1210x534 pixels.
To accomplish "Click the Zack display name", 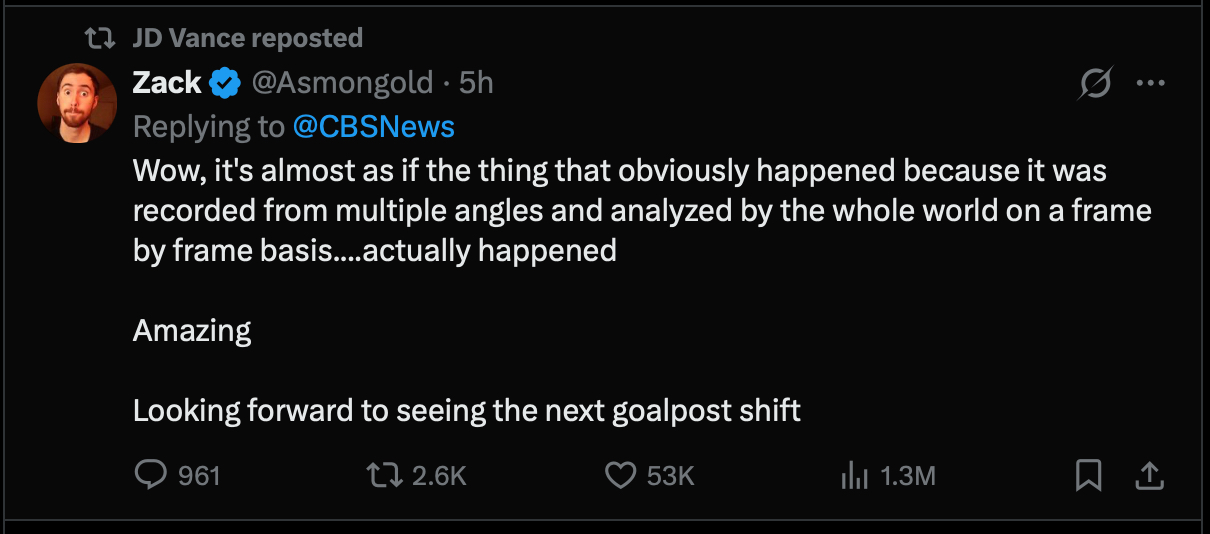I will [167, 83].
